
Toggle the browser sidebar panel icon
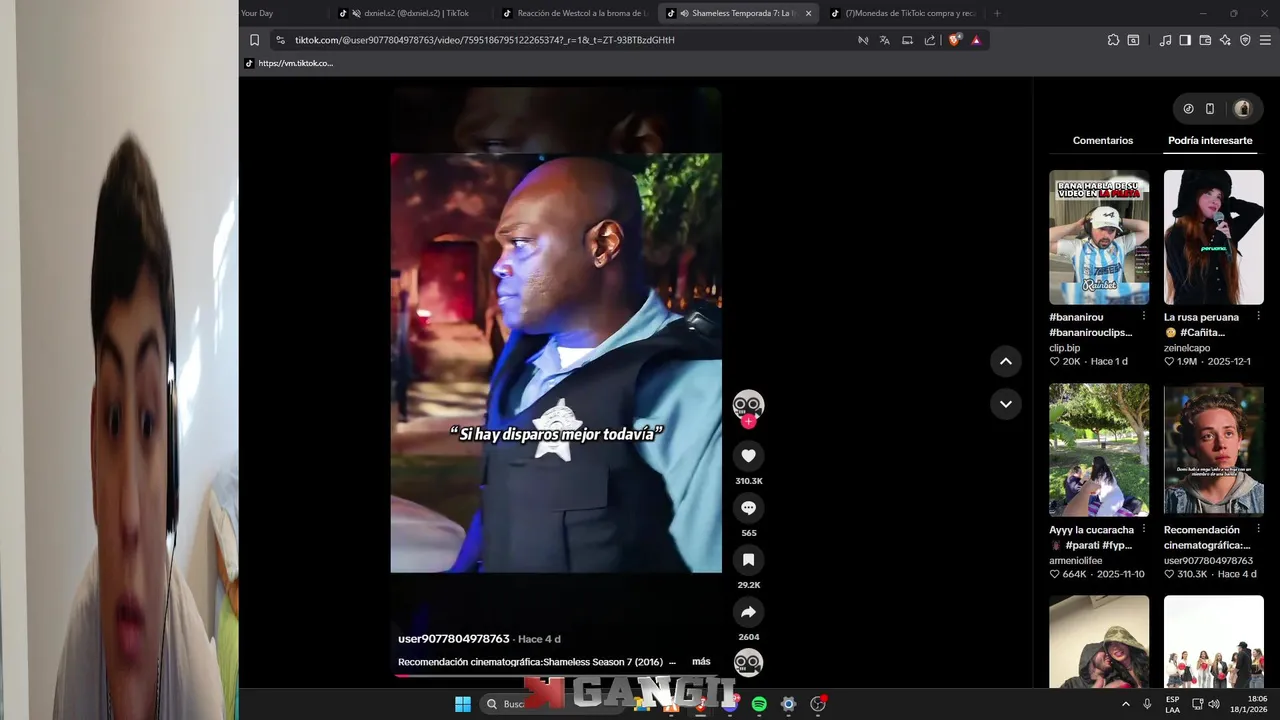(x=1185, y=40)
